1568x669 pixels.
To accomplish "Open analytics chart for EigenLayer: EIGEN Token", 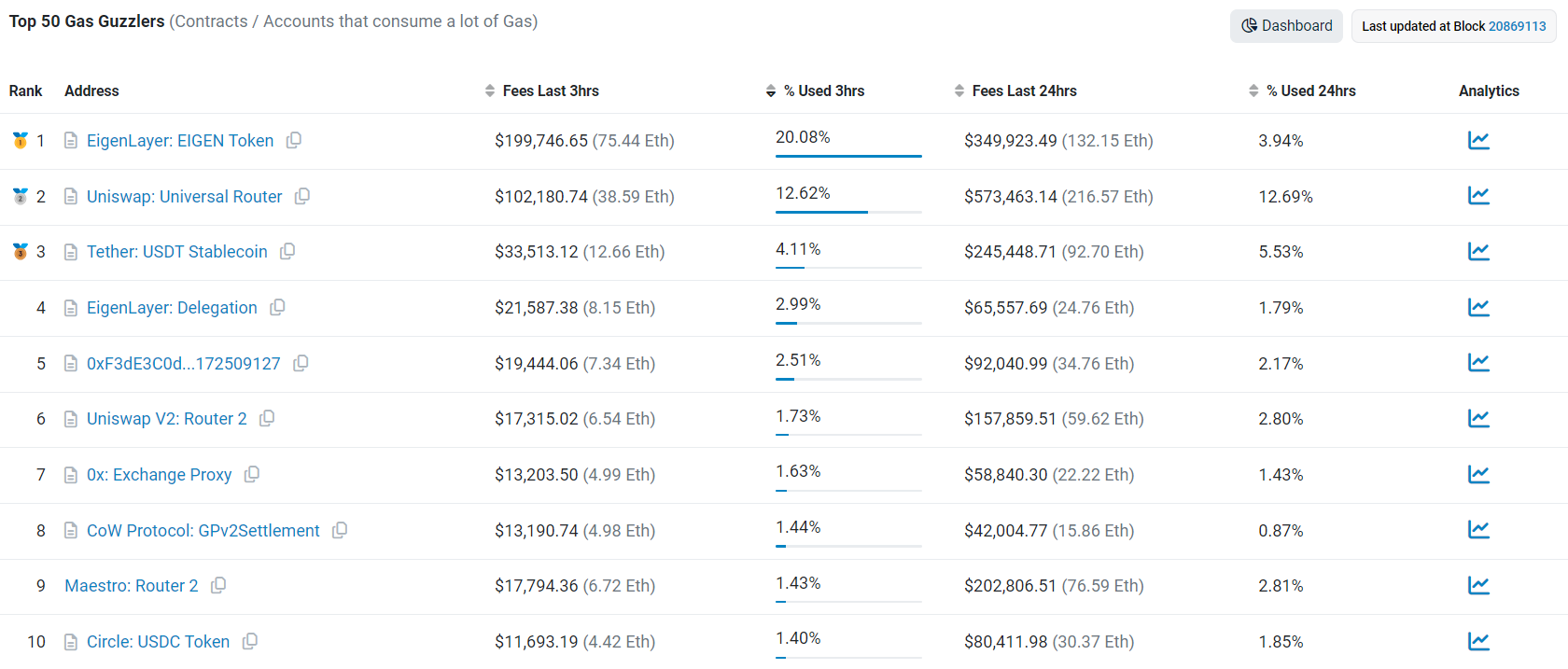I will (1478, 141).
